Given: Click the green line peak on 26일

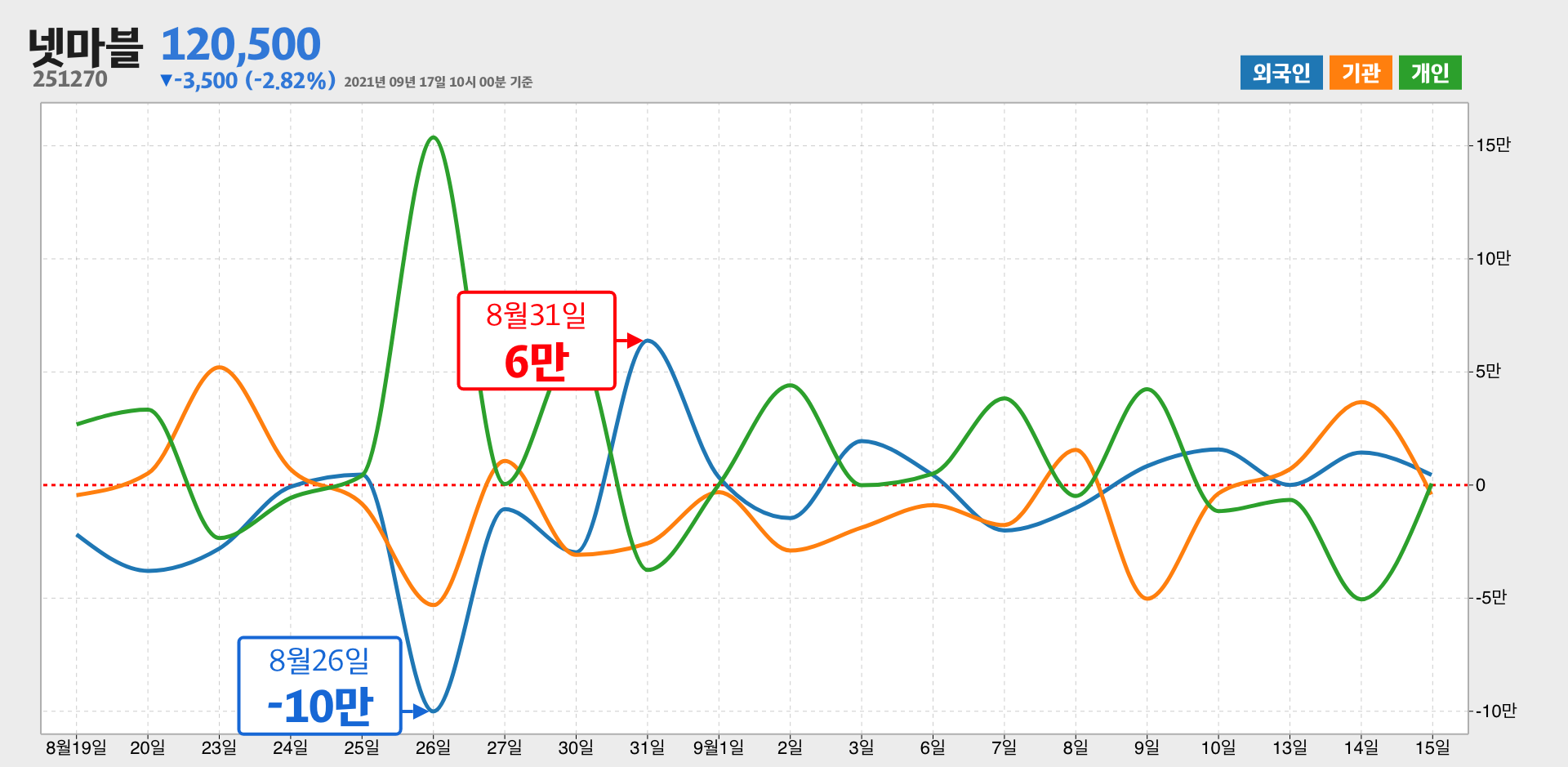Looking at the screenshot, I should pos(434,137).
